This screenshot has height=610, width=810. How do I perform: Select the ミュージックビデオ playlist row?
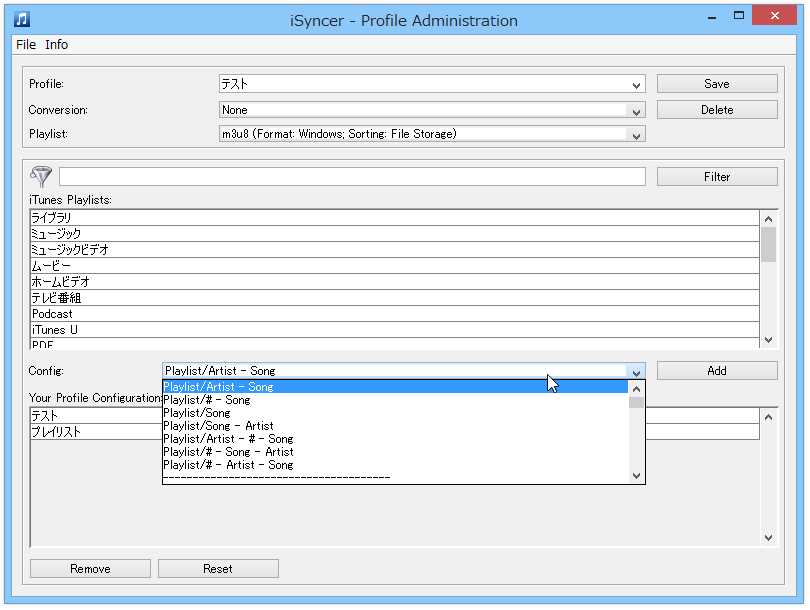[395, 249]
